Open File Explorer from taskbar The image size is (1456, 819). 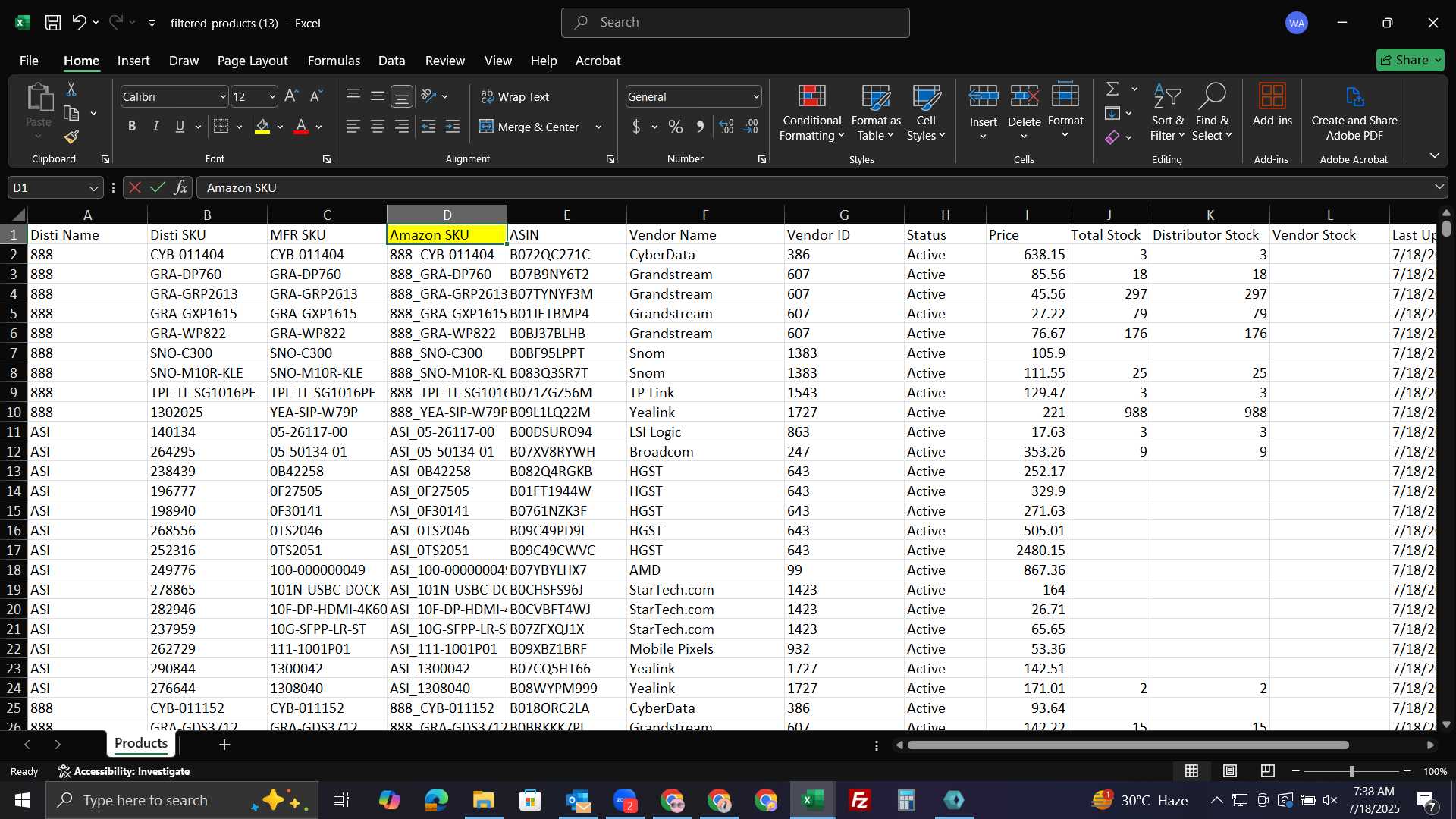[483, 800]
